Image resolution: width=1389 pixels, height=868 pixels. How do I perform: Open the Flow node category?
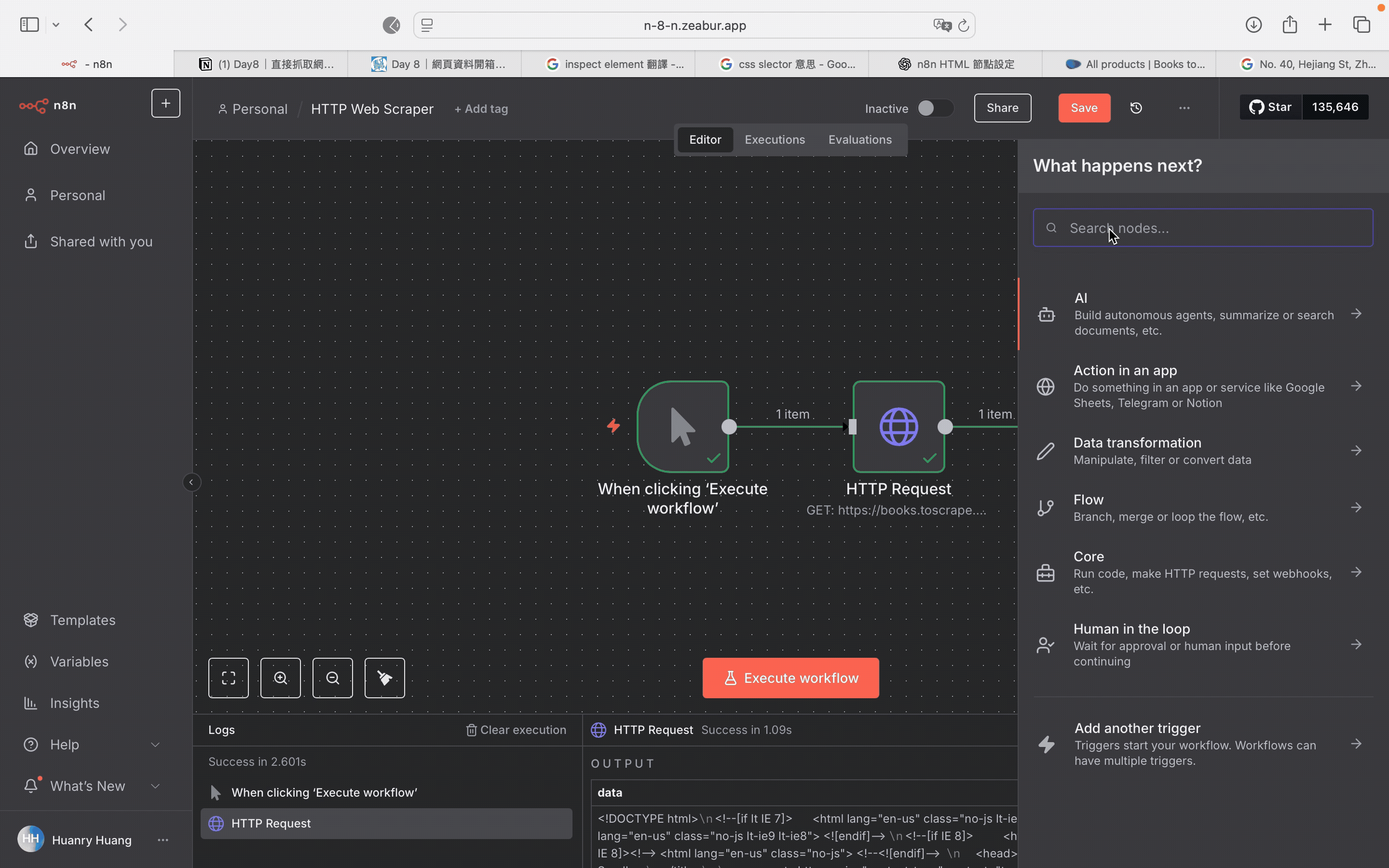1203,507
